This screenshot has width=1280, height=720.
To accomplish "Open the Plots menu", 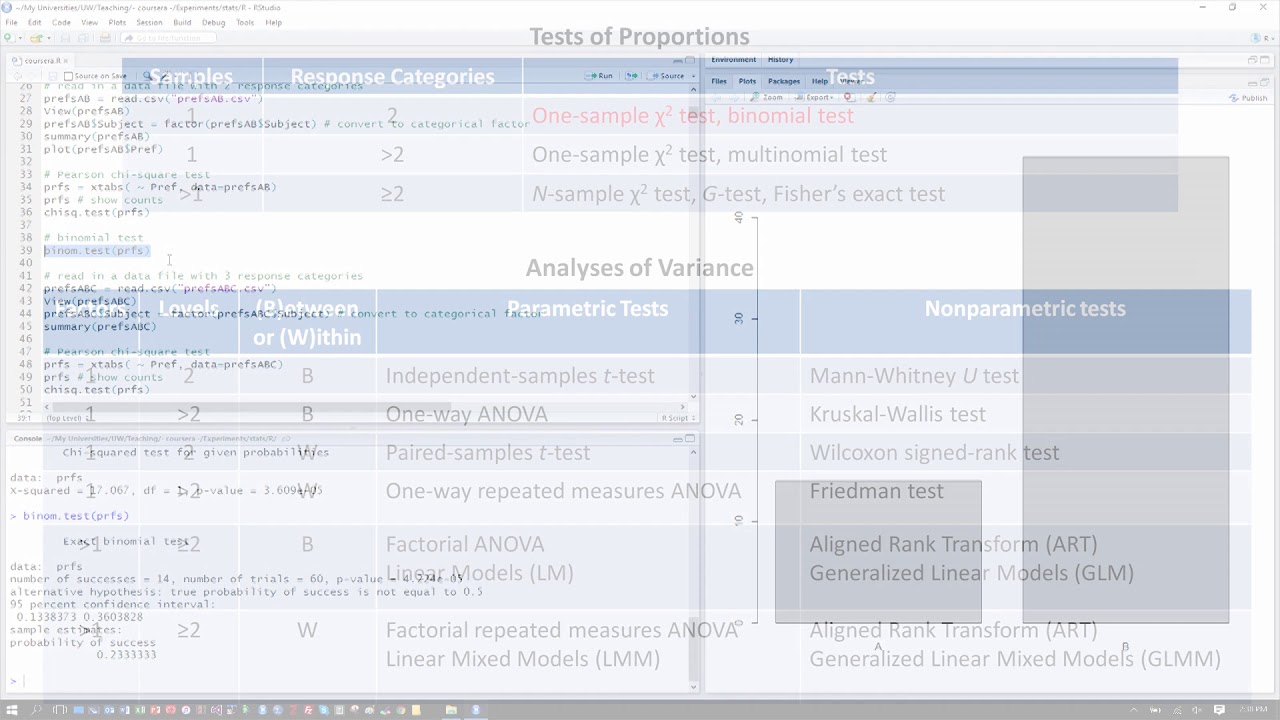I will point(117,22).
